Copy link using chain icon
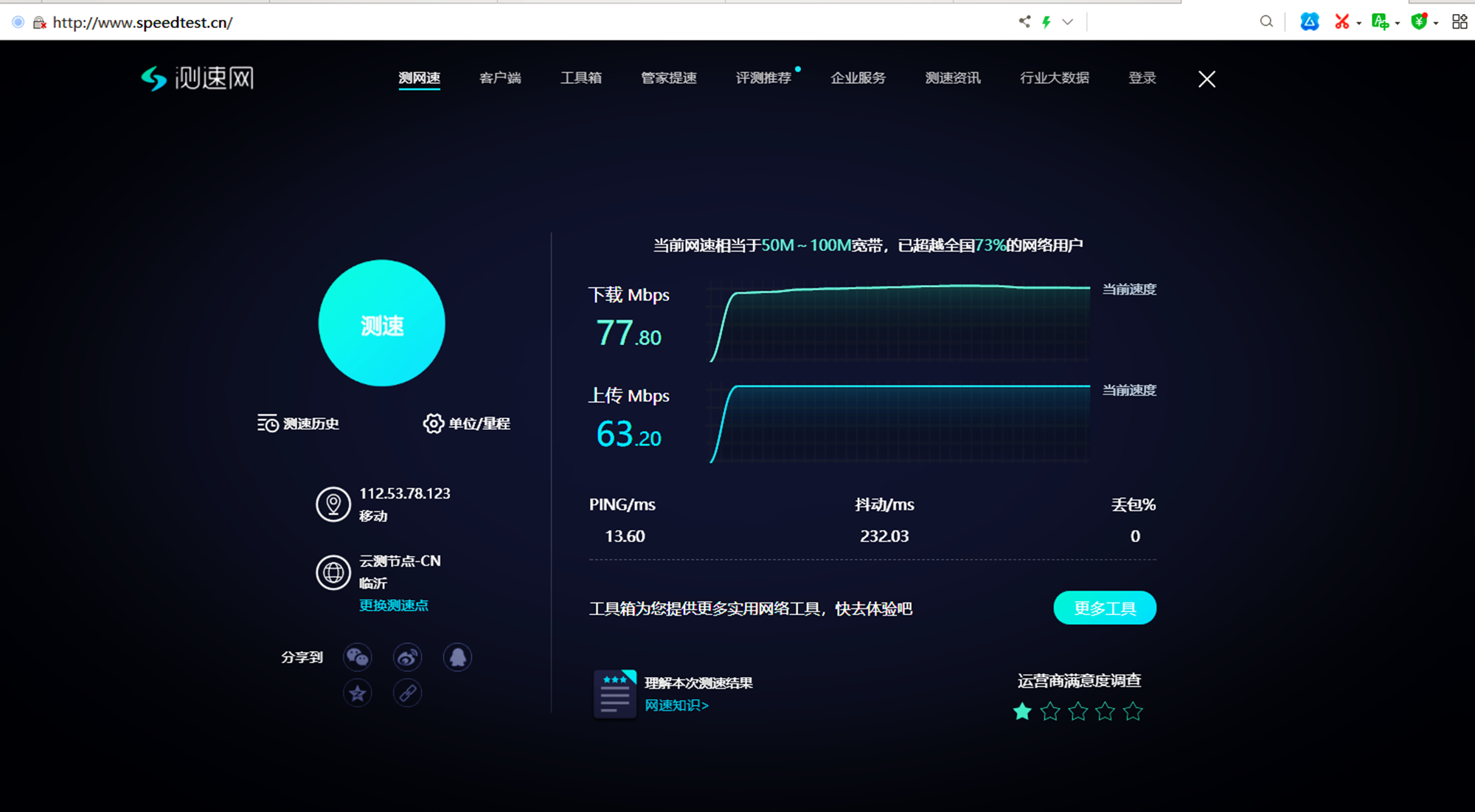 pos(407,693)
